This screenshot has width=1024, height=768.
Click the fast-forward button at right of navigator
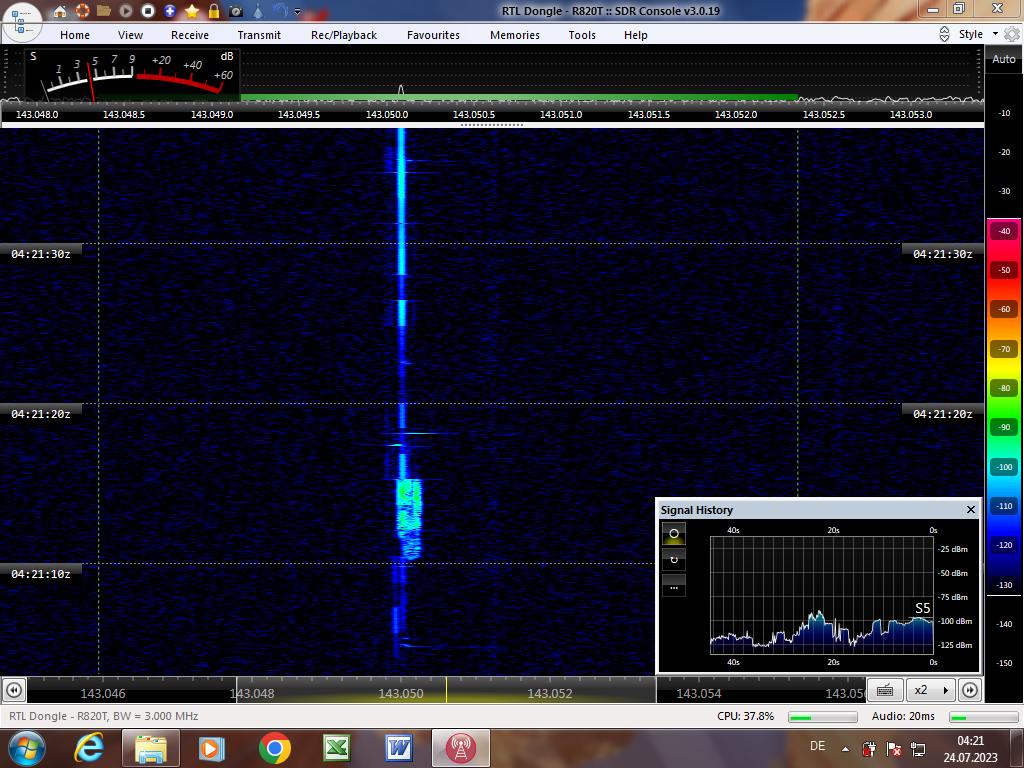(970, 690)
